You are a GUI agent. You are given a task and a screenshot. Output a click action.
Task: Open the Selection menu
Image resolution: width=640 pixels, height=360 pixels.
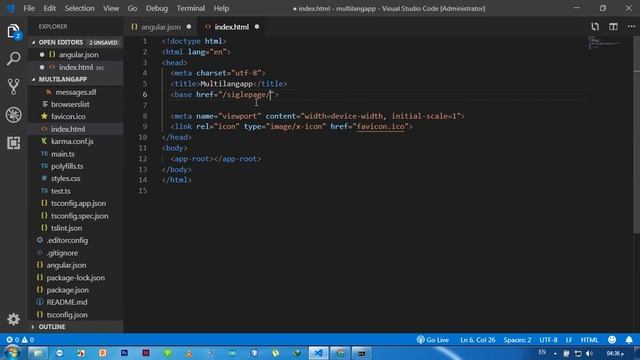79,8
